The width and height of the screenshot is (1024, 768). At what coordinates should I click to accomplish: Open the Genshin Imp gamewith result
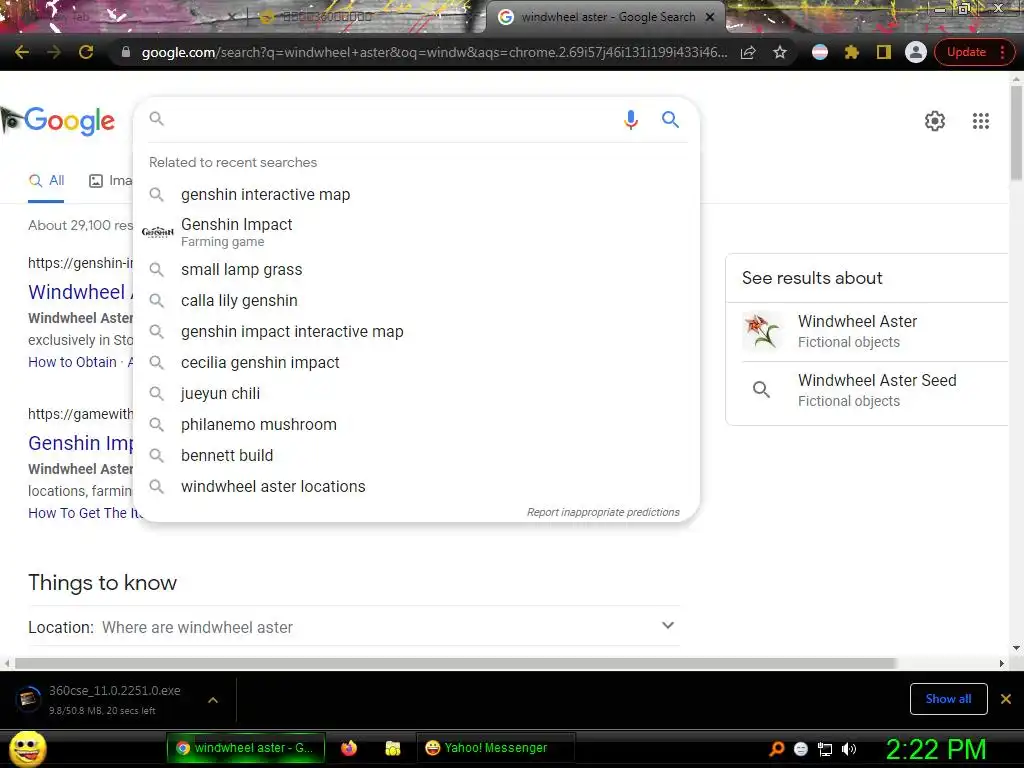[80, 443]
